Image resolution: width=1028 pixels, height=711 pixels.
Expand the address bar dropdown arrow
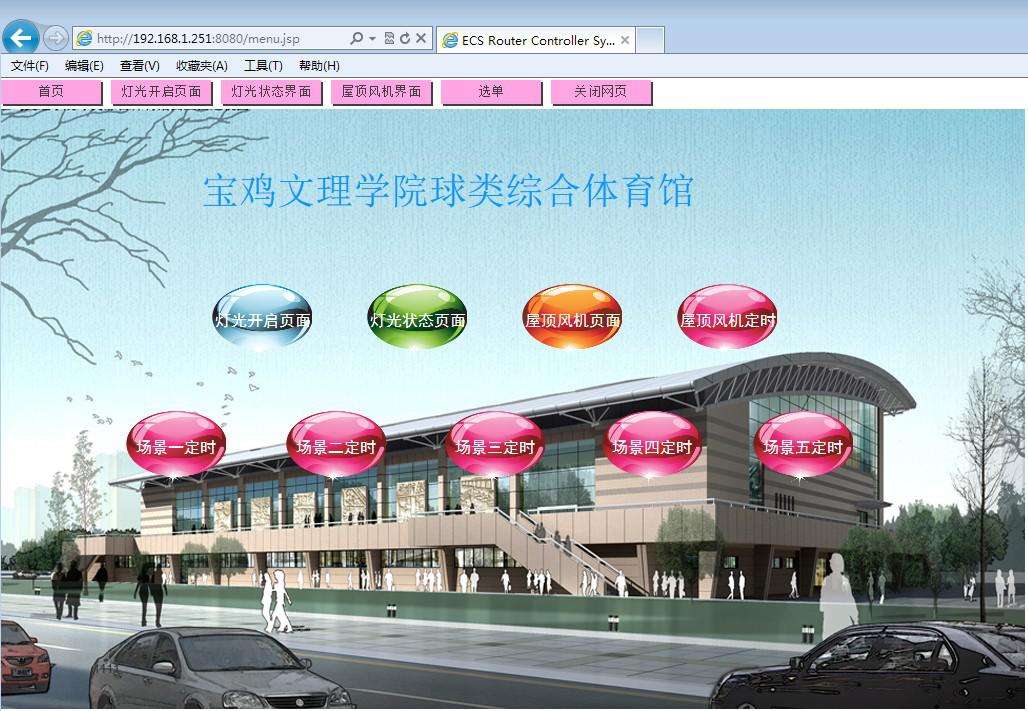373,39
